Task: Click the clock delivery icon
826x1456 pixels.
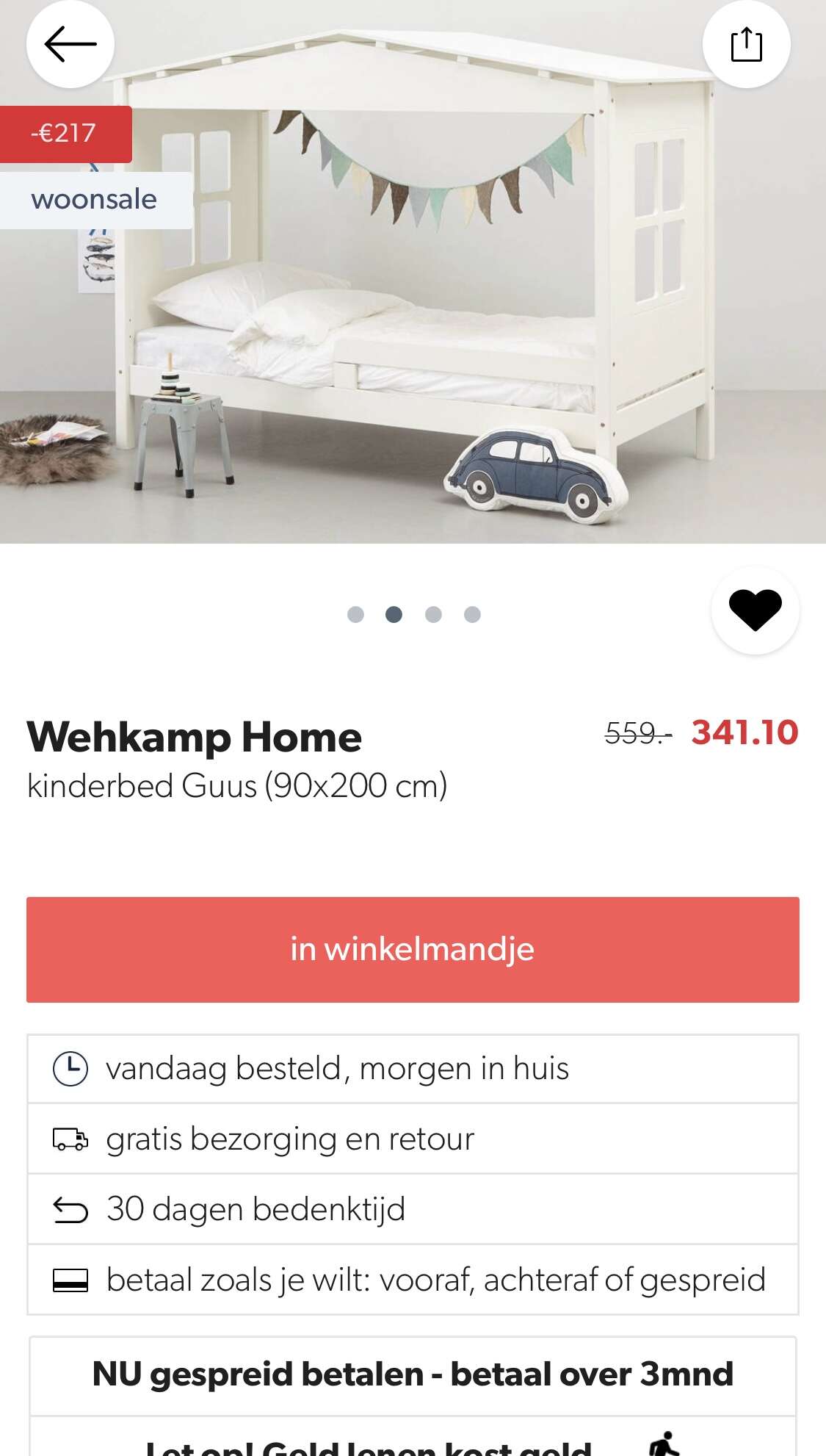Action: [70, 1069]
